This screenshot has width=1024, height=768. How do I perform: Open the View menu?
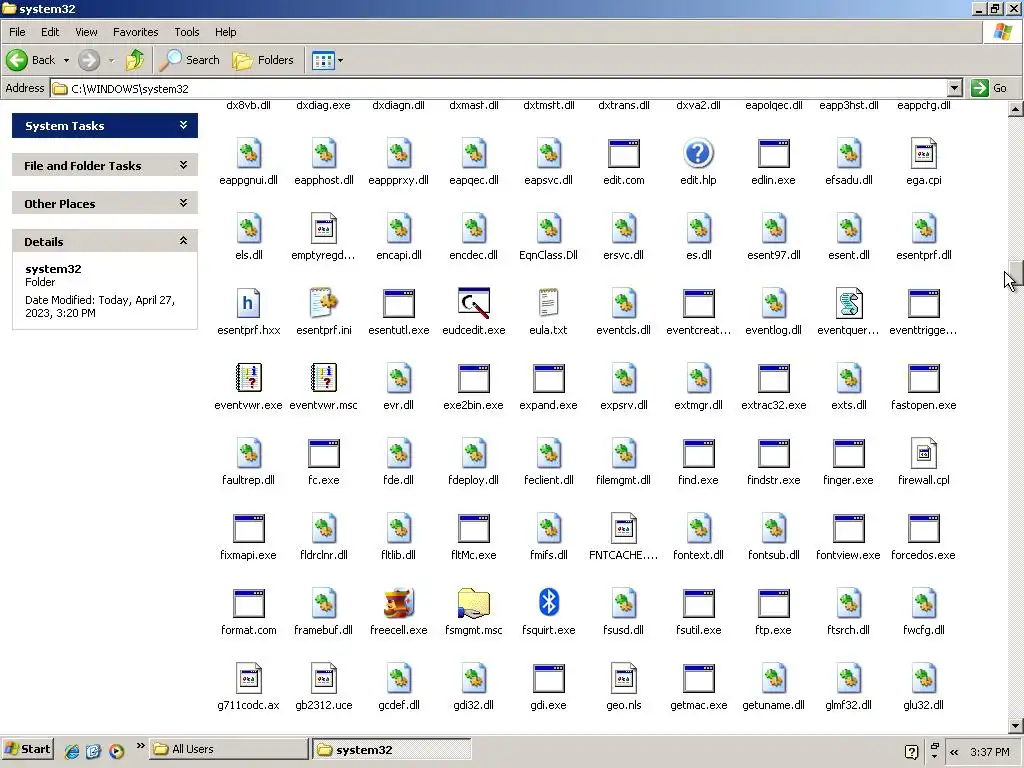pos(86,32)
